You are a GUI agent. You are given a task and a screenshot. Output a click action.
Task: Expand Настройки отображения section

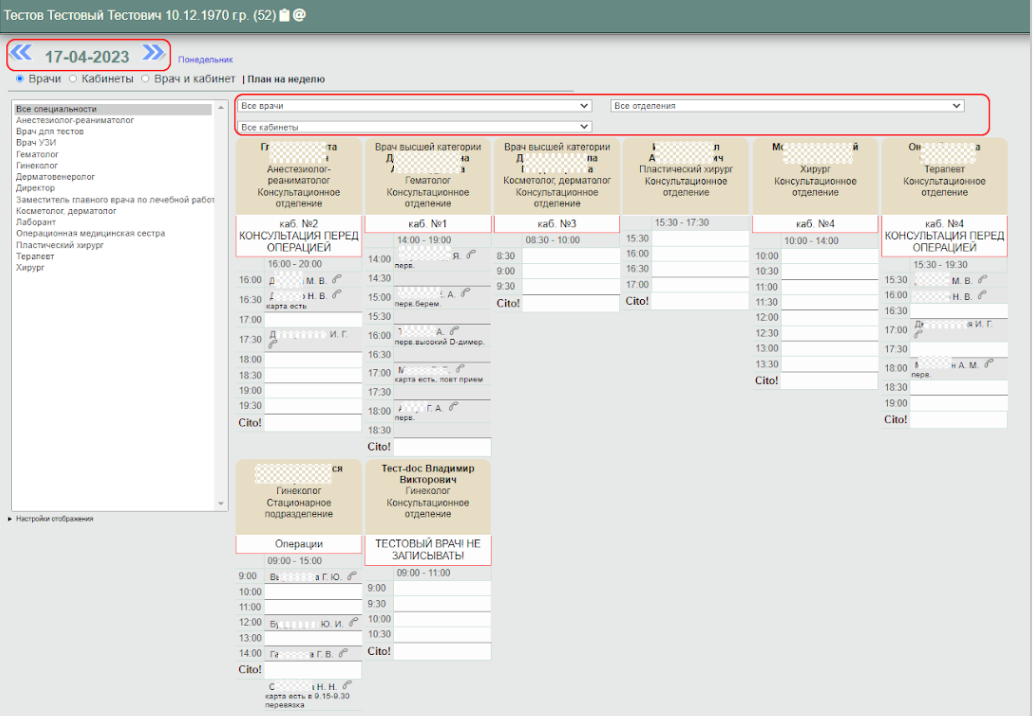52,519
